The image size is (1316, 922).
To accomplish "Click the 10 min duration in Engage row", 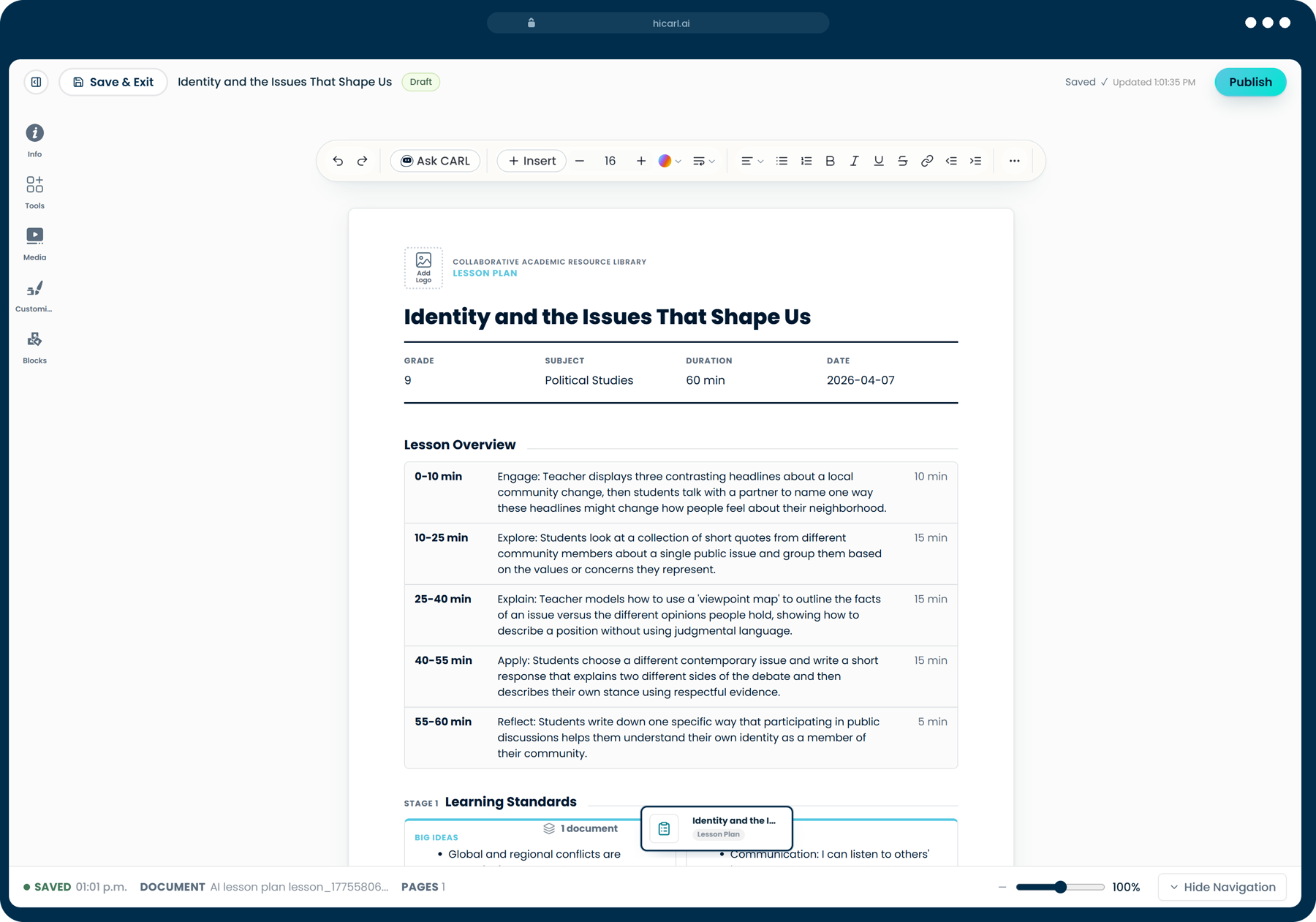I will pos(930,477).
